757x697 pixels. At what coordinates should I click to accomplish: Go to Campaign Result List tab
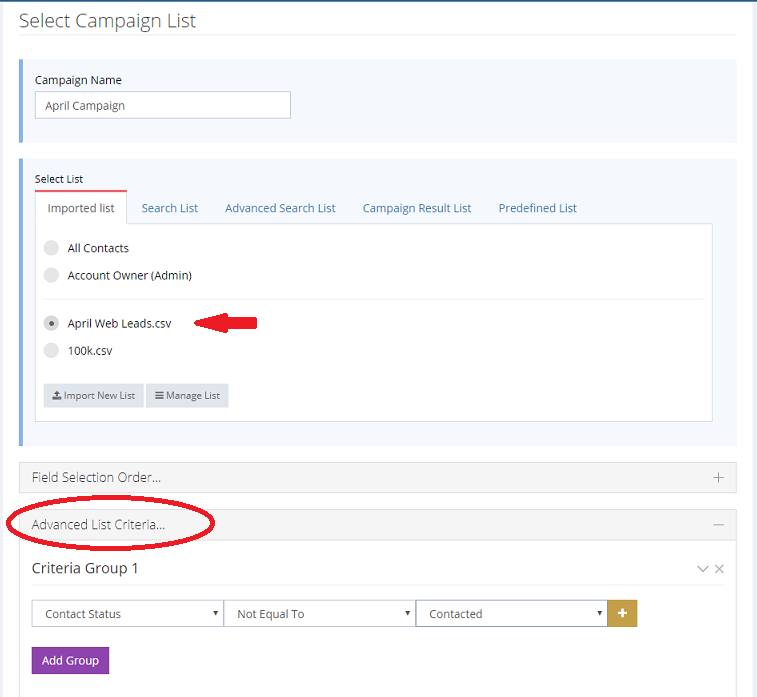point(417,208)
